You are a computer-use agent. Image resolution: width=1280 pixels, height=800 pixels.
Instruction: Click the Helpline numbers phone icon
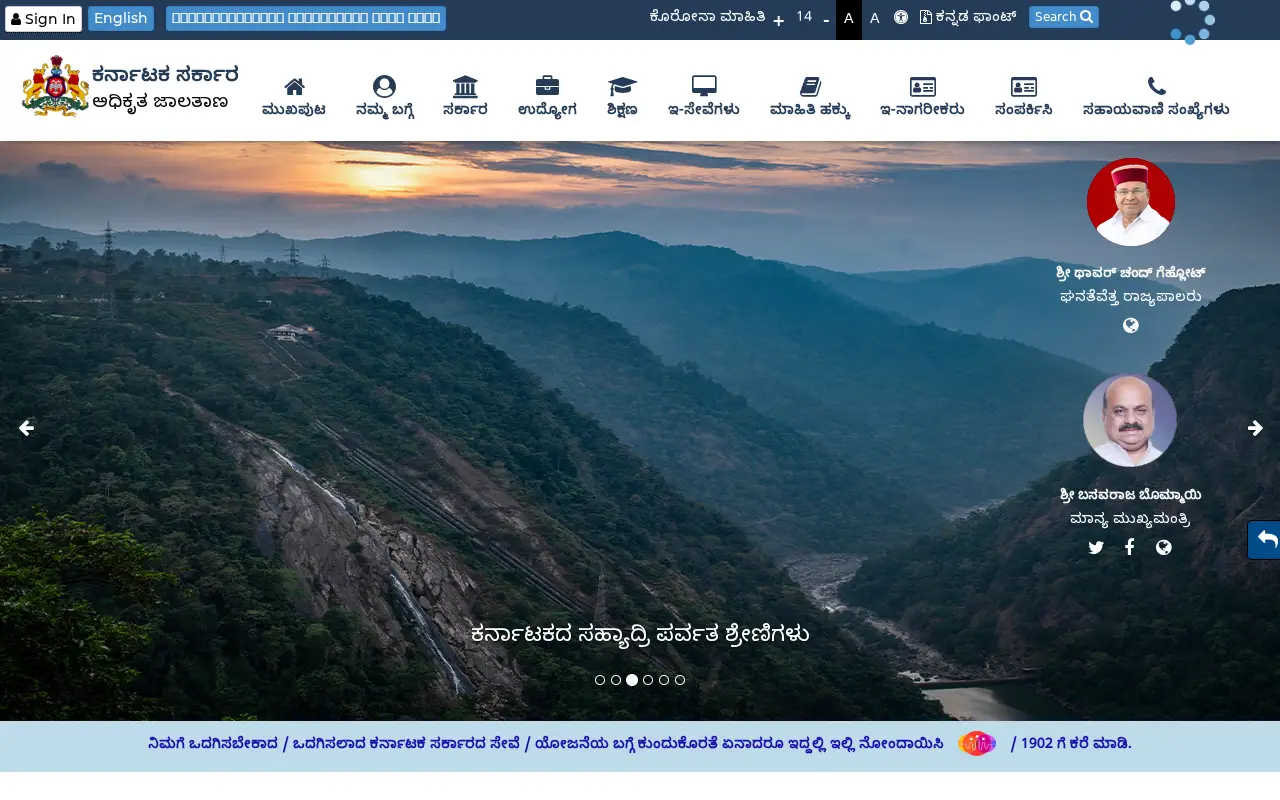coord(1156,86)
